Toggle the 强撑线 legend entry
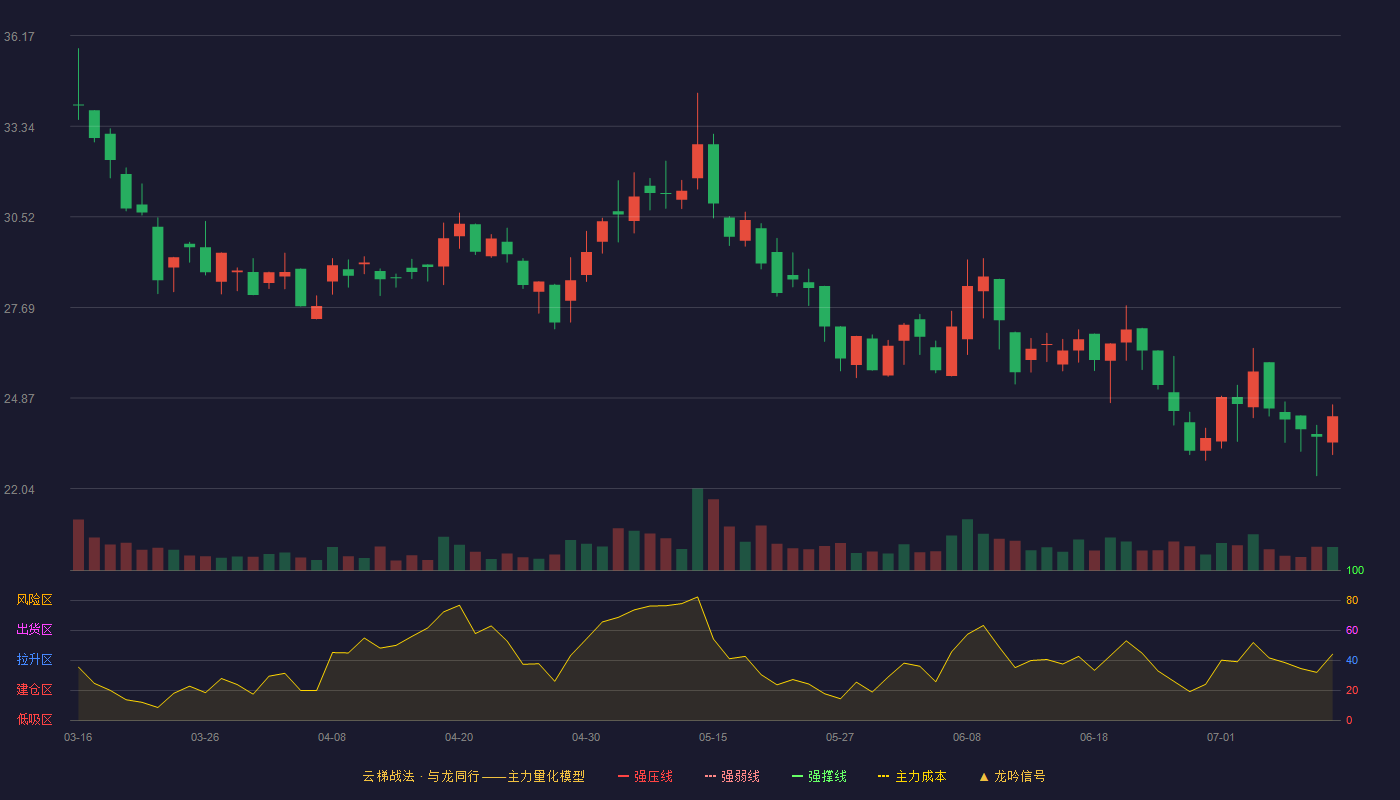Screen dimensions: 1400x800 pos(819,776)
